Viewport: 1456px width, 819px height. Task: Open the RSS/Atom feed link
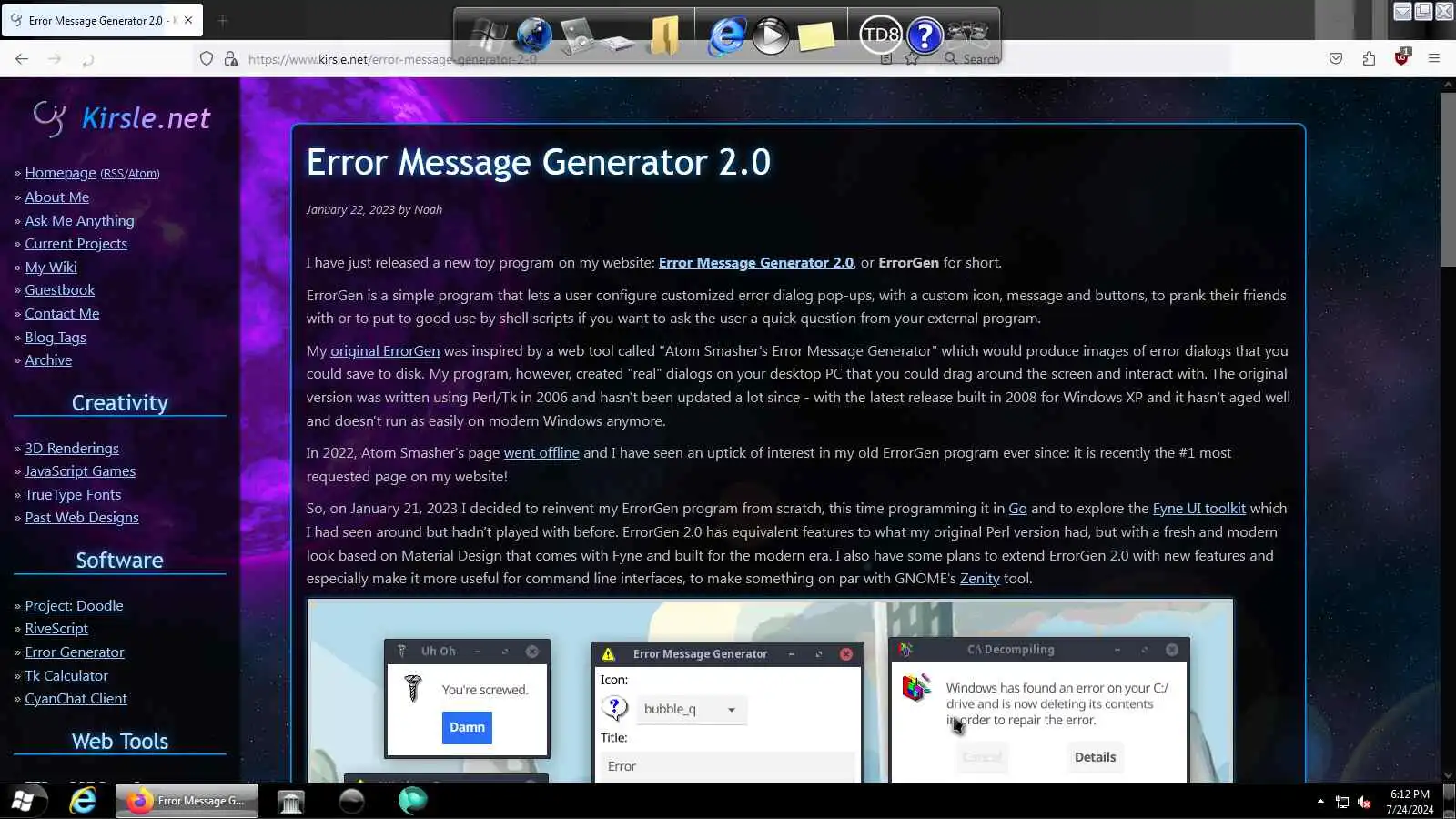coord(129,174)
